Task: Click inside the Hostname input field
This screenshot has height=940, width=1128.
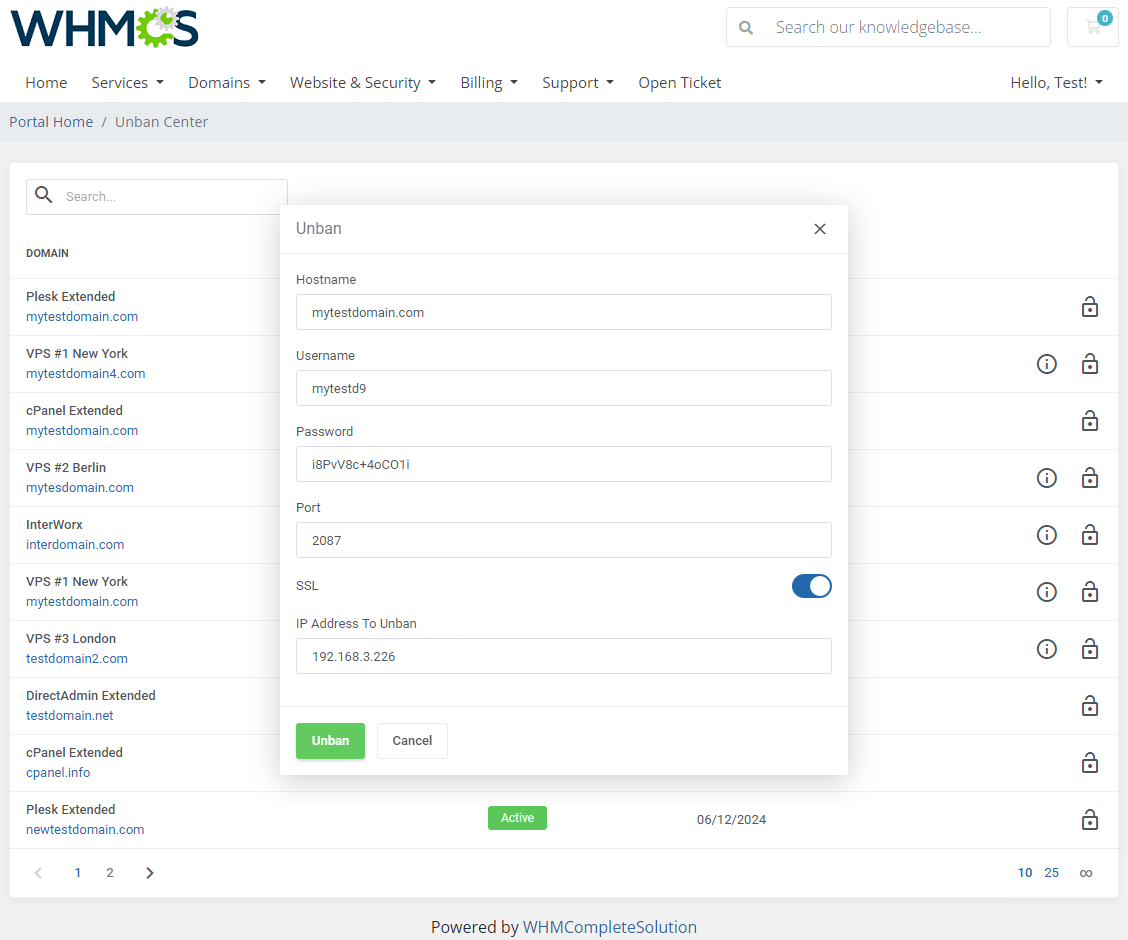Action: [x=563, y=312]
